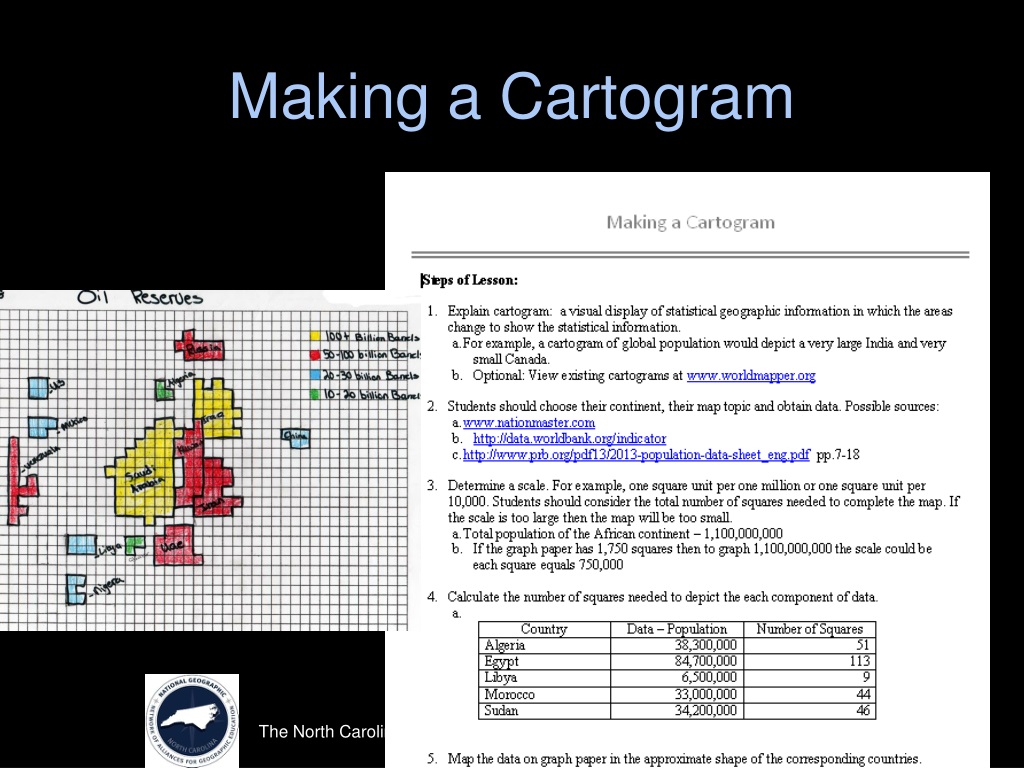Click the 'Data – Population' table header
1024x768 pixels.
(x=677, y=629)
